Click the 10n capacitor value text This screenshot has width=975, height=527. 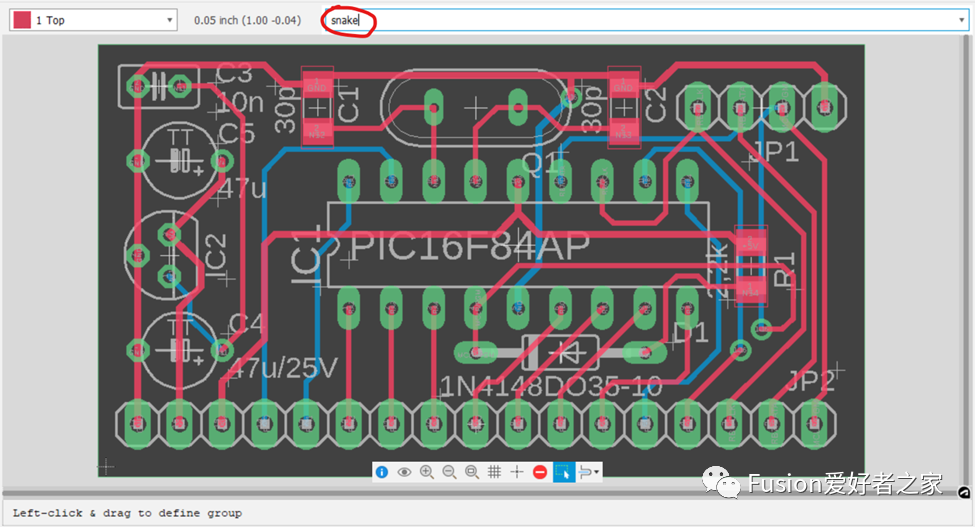(240, 101)
